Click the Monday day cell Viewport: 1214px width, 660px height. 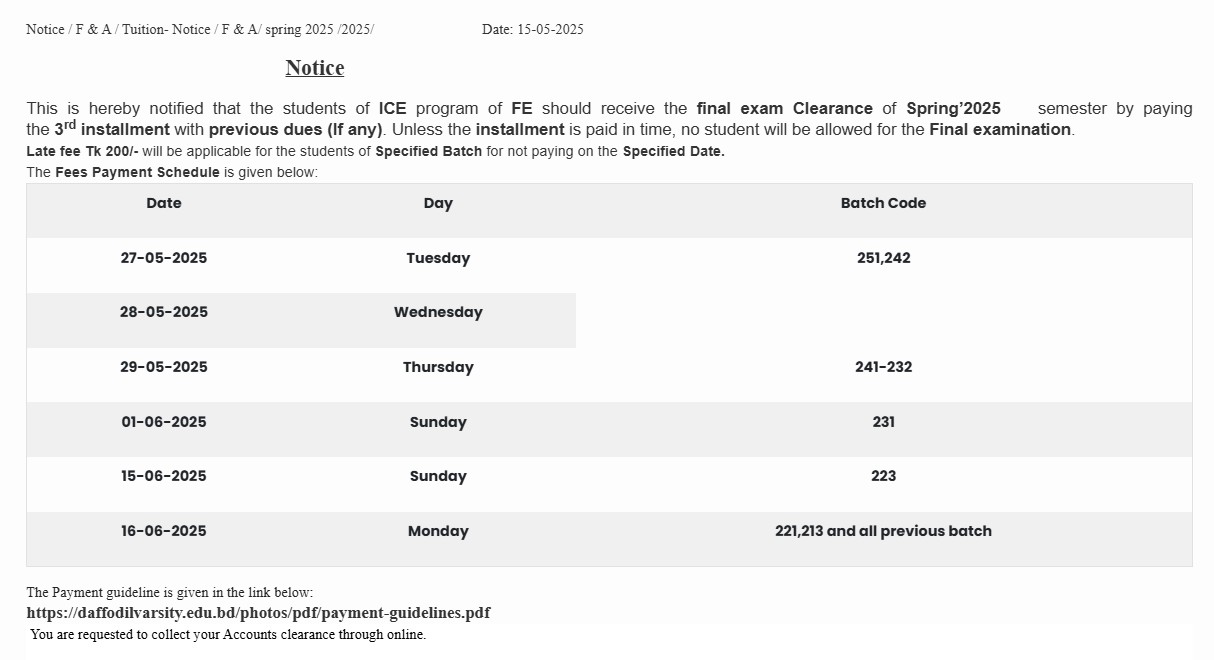pyautogui.click(x=438, y=531)
